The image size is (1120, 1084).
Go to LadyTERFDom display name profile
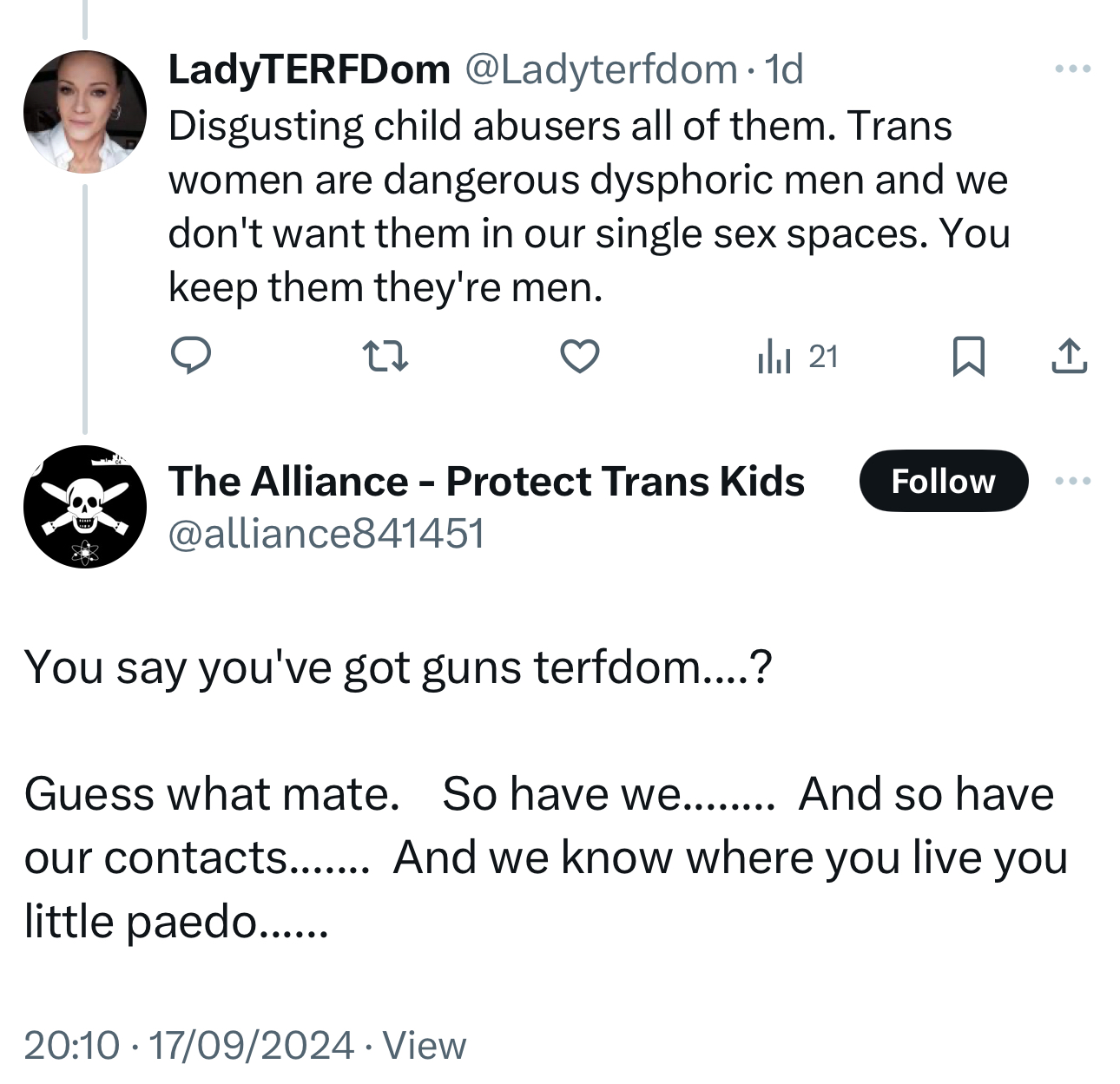click(x=309, y=69)
